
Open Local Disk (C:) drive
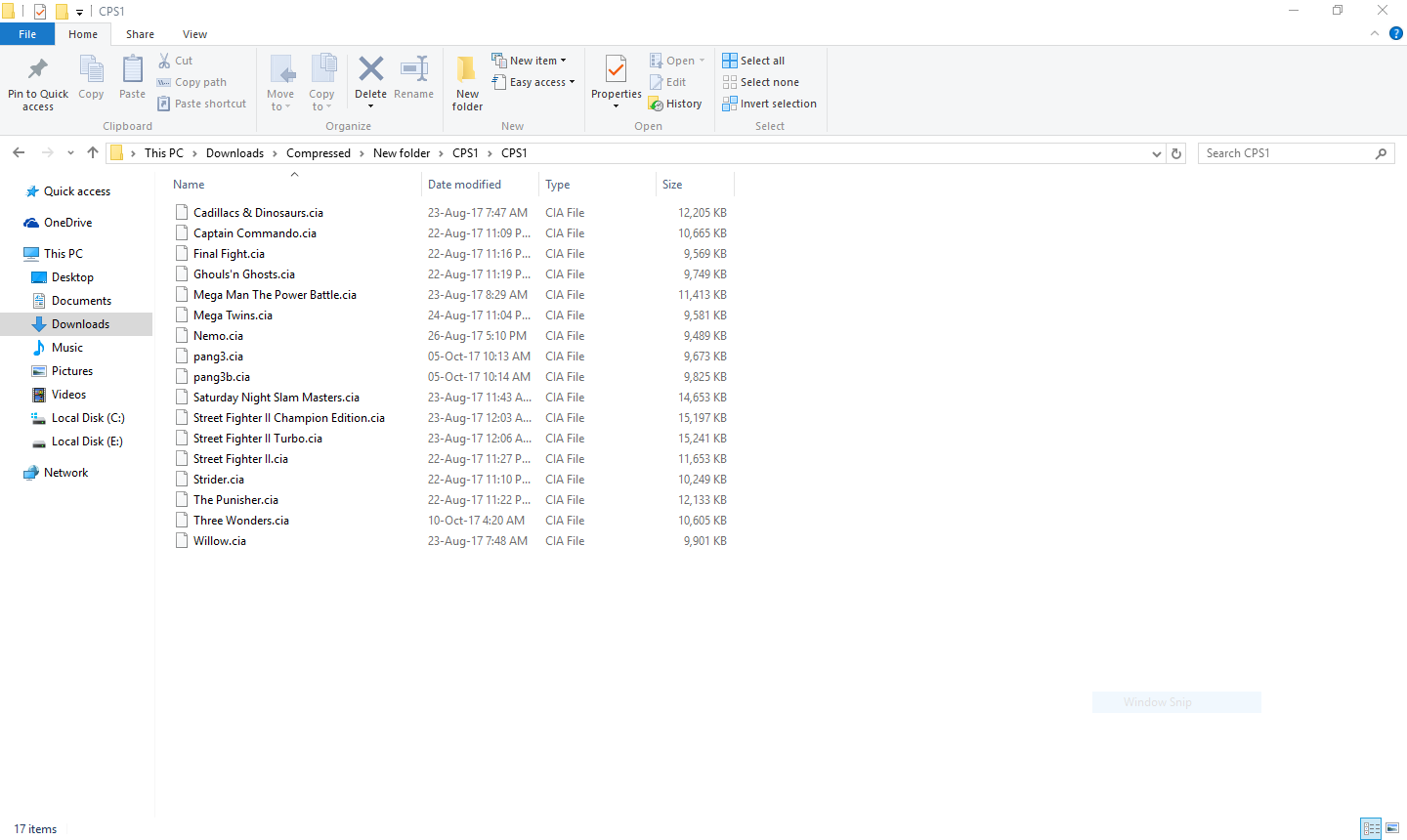[88, 418]
